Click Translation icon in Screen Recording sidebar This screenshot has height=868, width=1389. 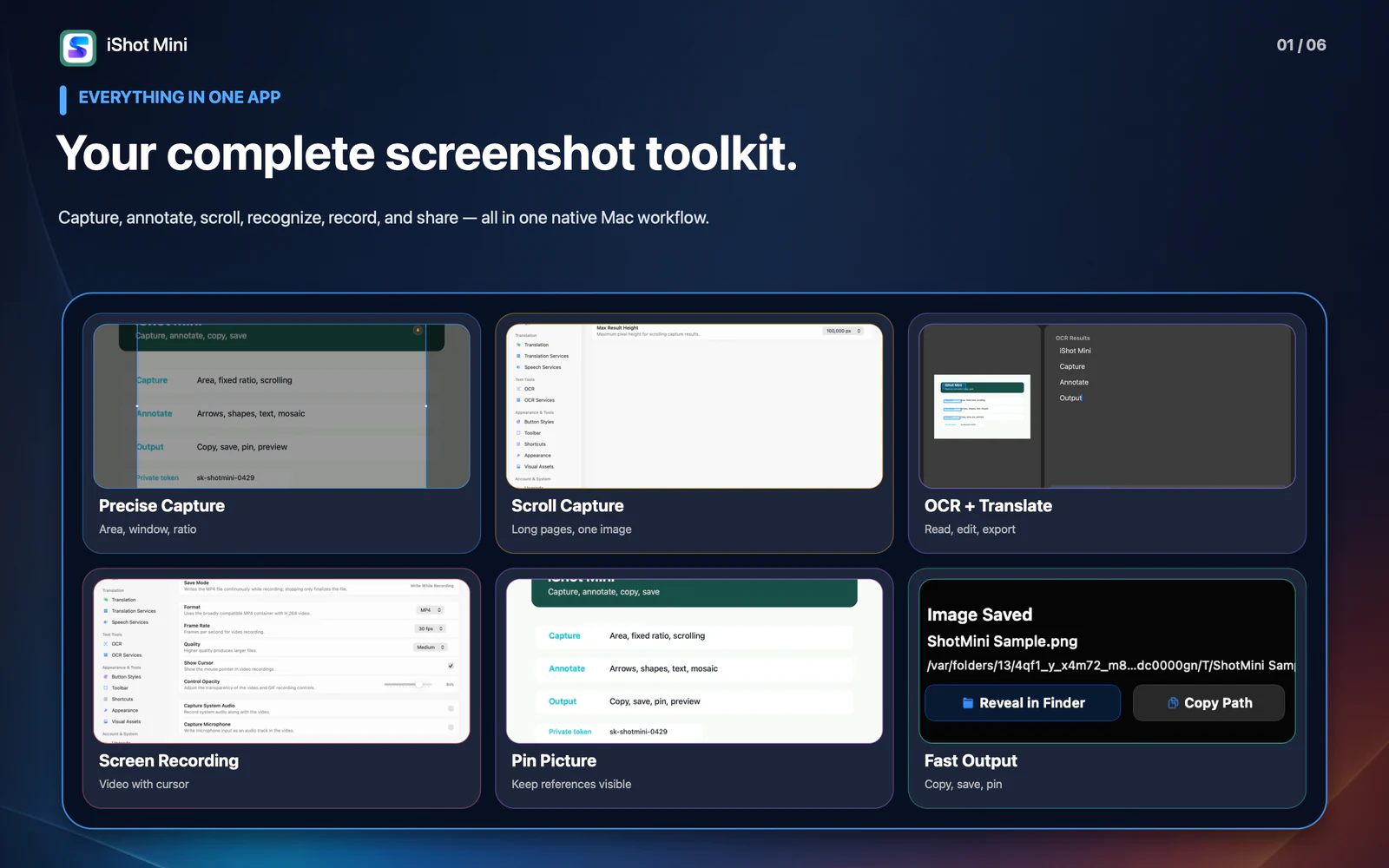106,600
